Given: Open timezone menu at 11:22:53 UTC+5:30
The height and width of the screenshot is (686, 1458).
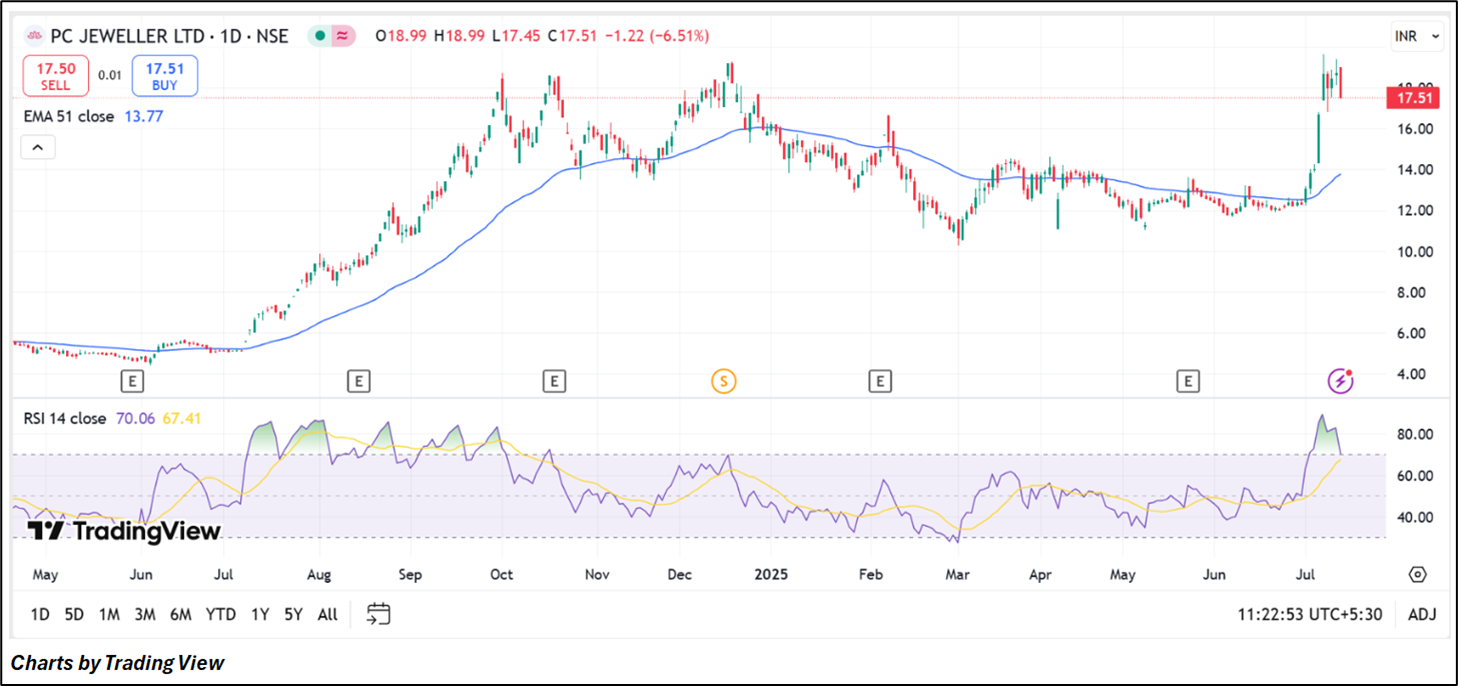Looking at the screenshot, I should tap(1311, 614).
